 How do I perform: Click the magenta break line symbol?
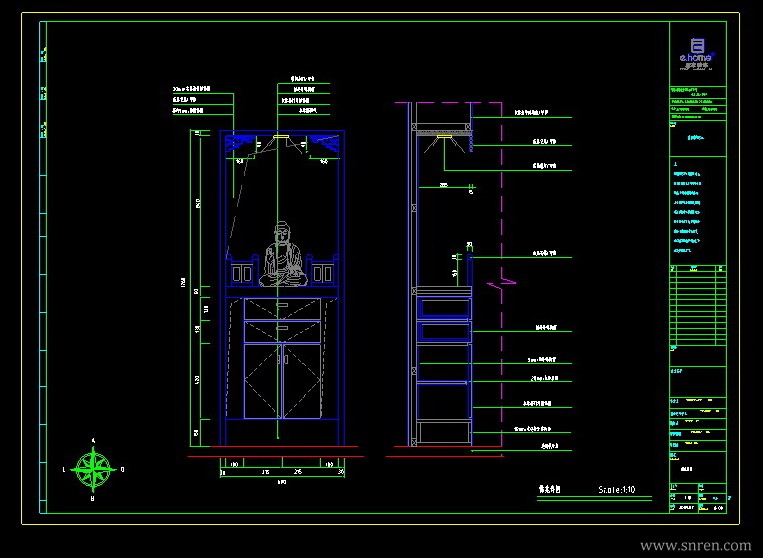[x=502, y=283]
